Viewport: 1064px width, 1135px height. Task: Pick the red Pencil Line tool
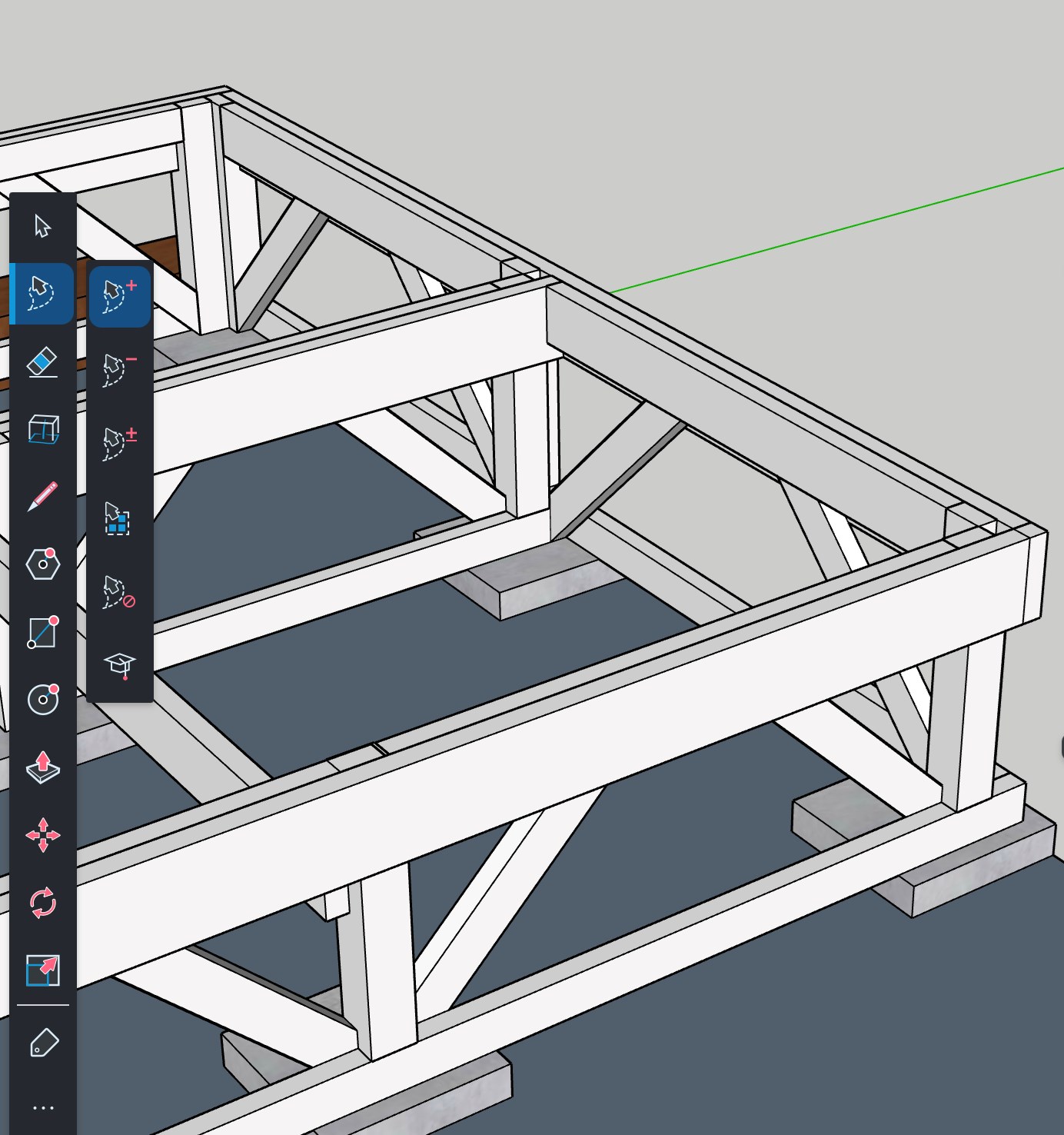[x=42, y=497]
